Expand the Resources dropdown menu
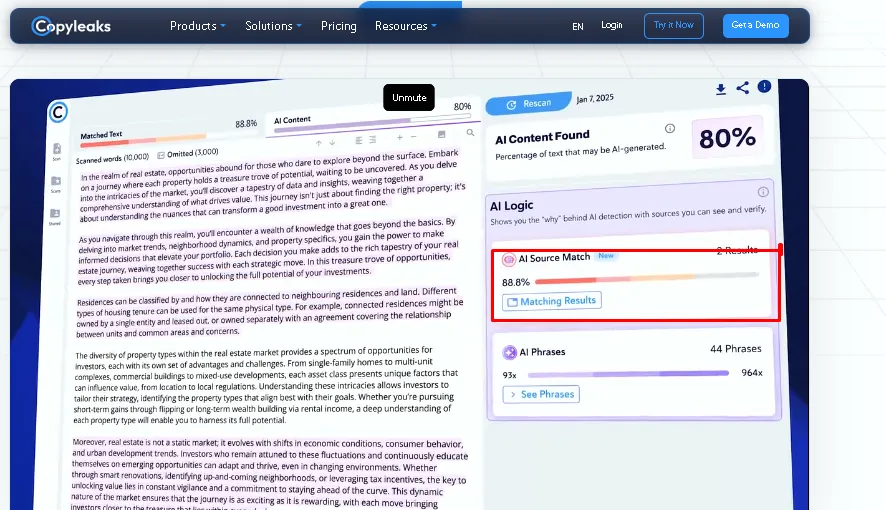This screenshot has width=886, height=510. (x=406, y=26)
